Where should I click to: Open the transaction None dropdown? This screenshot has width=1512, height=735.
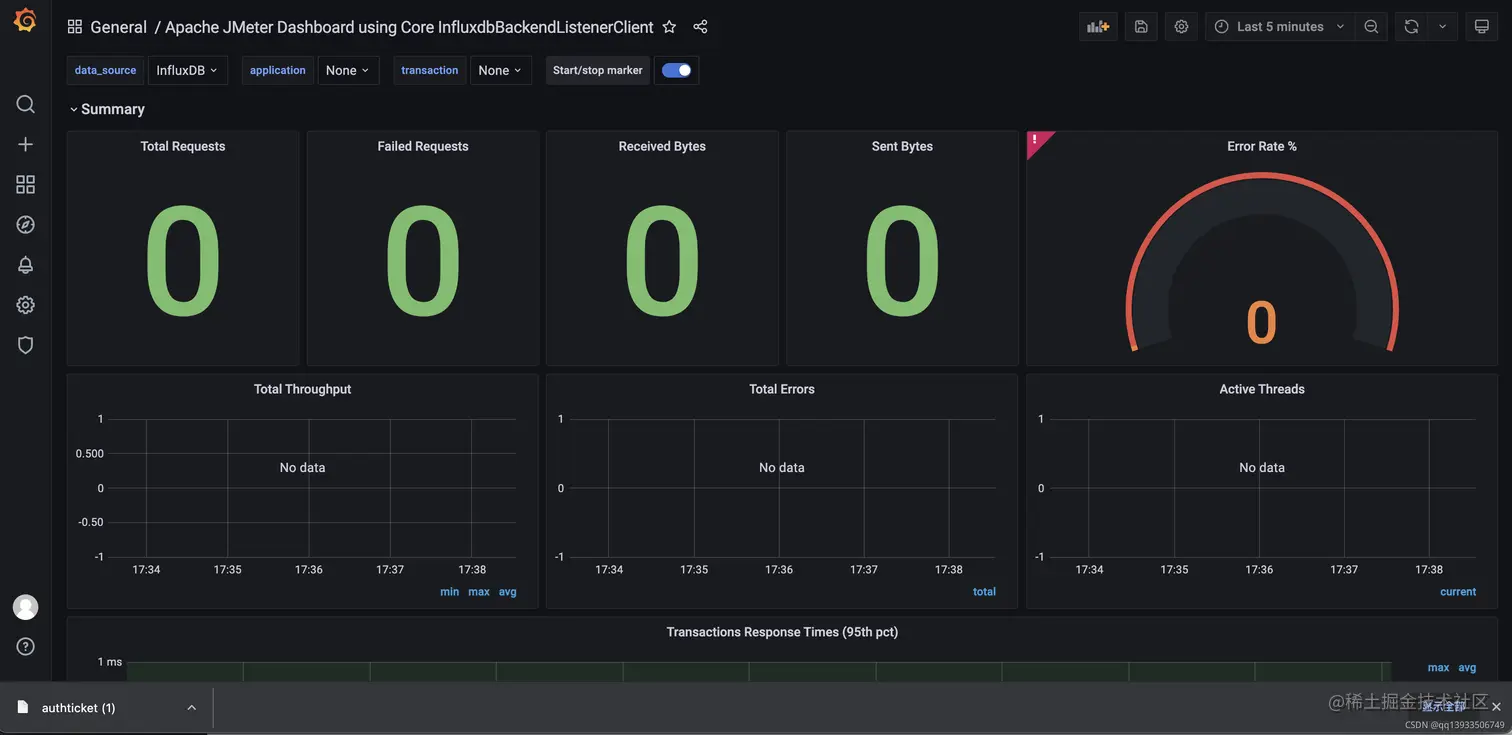pyautogui.click(x=500, y=70)
